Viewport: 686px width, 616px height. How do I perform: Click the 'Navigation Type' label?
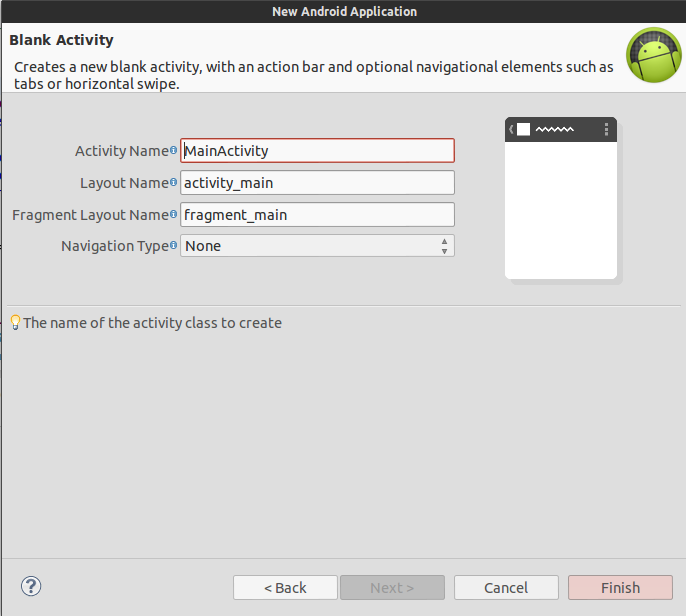coord(115,246)
